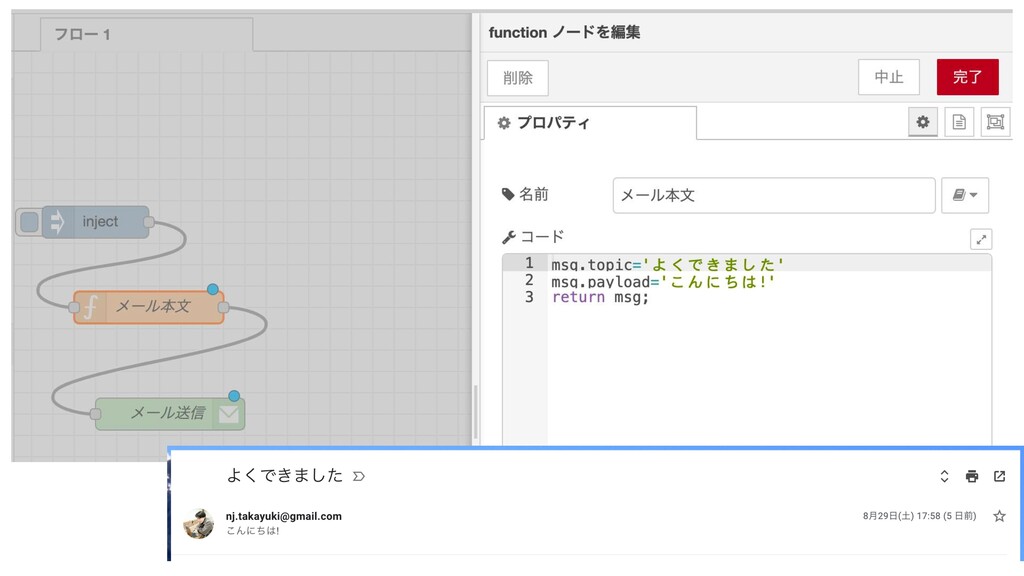Click the コード label wrench icon
The image size is (1024, 576).
pos(509,237)
